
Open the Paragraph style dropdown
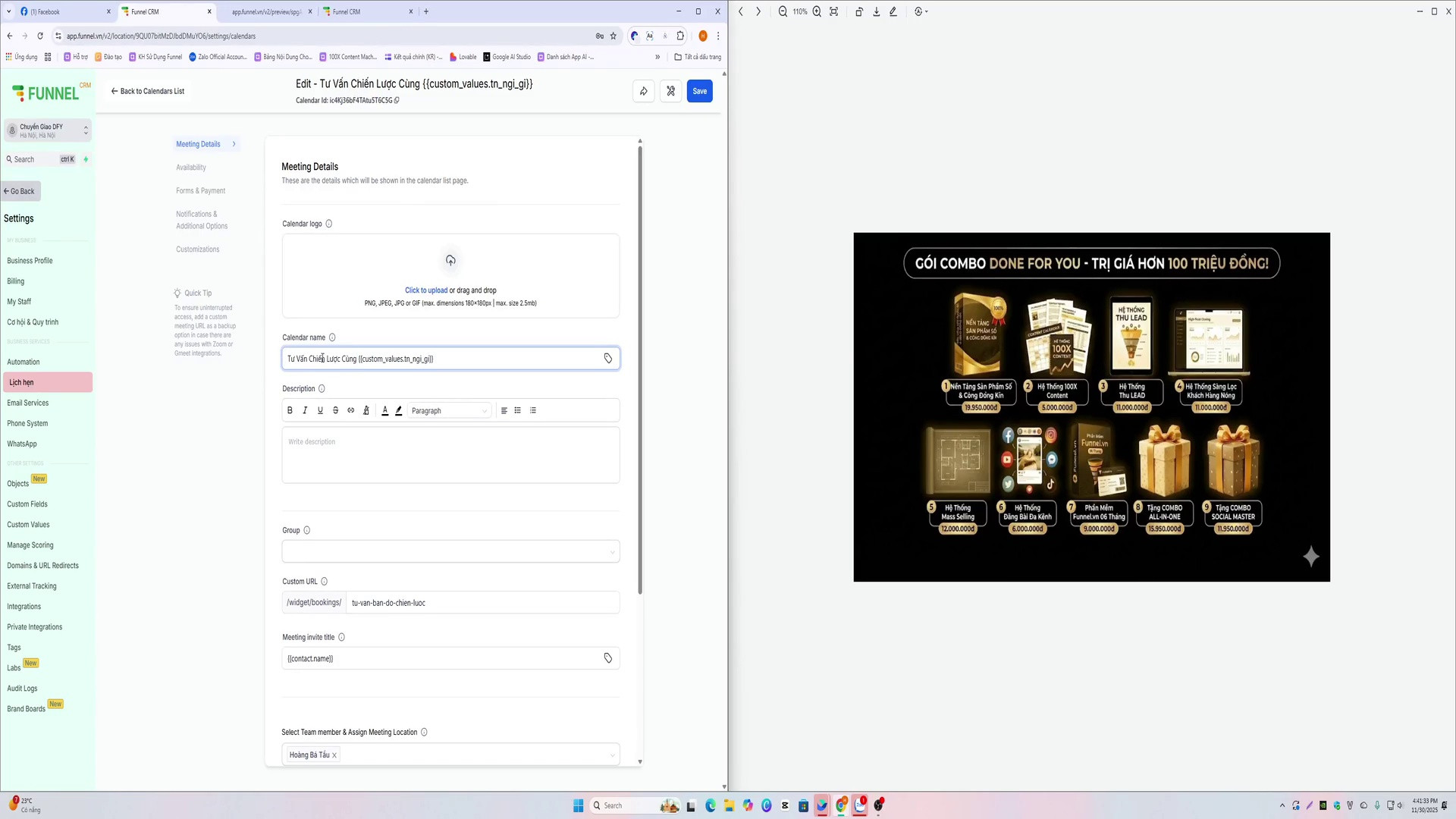pyautogui.click(x=449, y=411)
